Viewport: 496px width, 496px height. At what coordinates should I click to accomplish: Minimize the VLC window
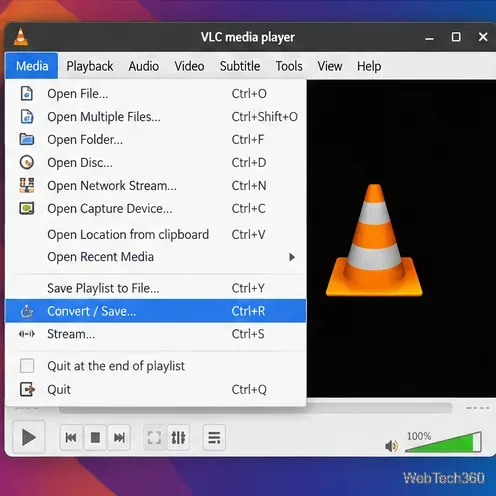tap(429, 38)
